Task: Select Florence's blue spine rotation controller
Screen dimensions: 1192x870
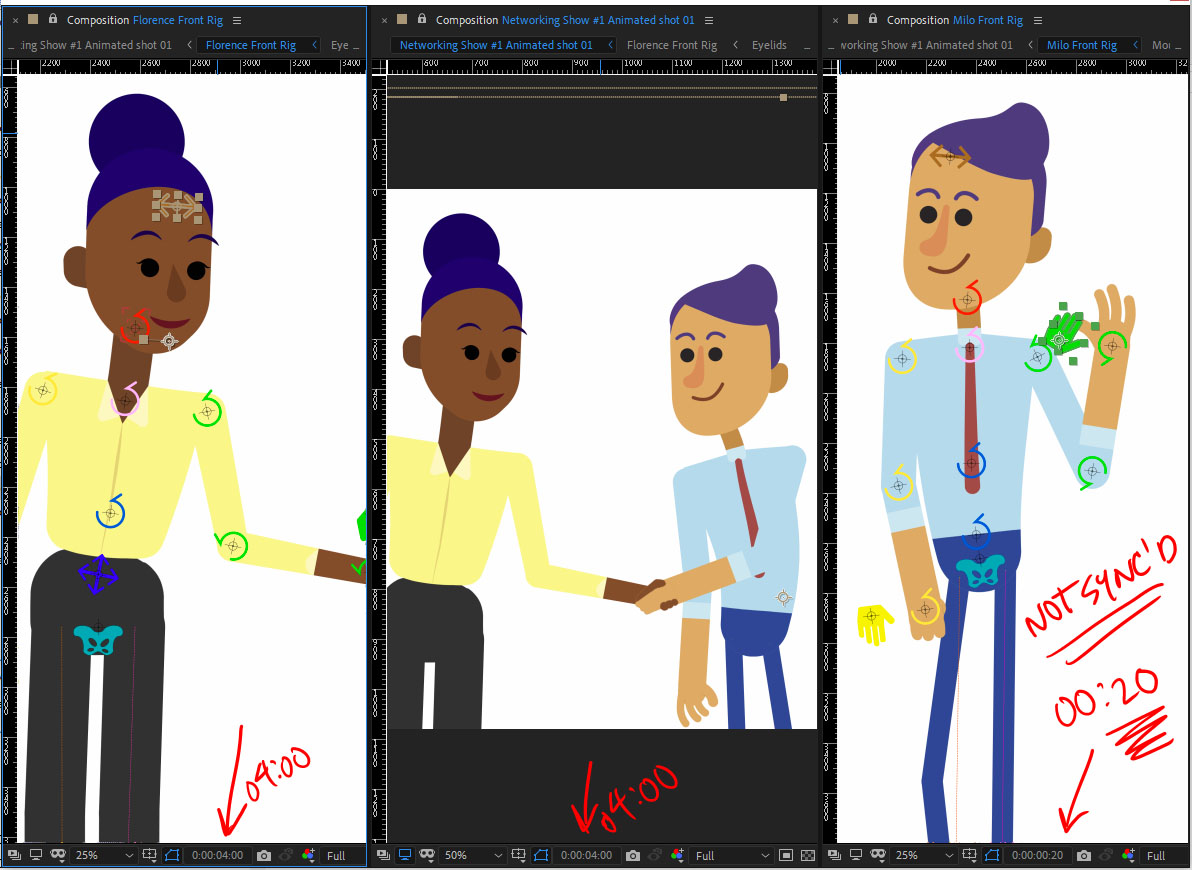Action: (x=111, y=513)
